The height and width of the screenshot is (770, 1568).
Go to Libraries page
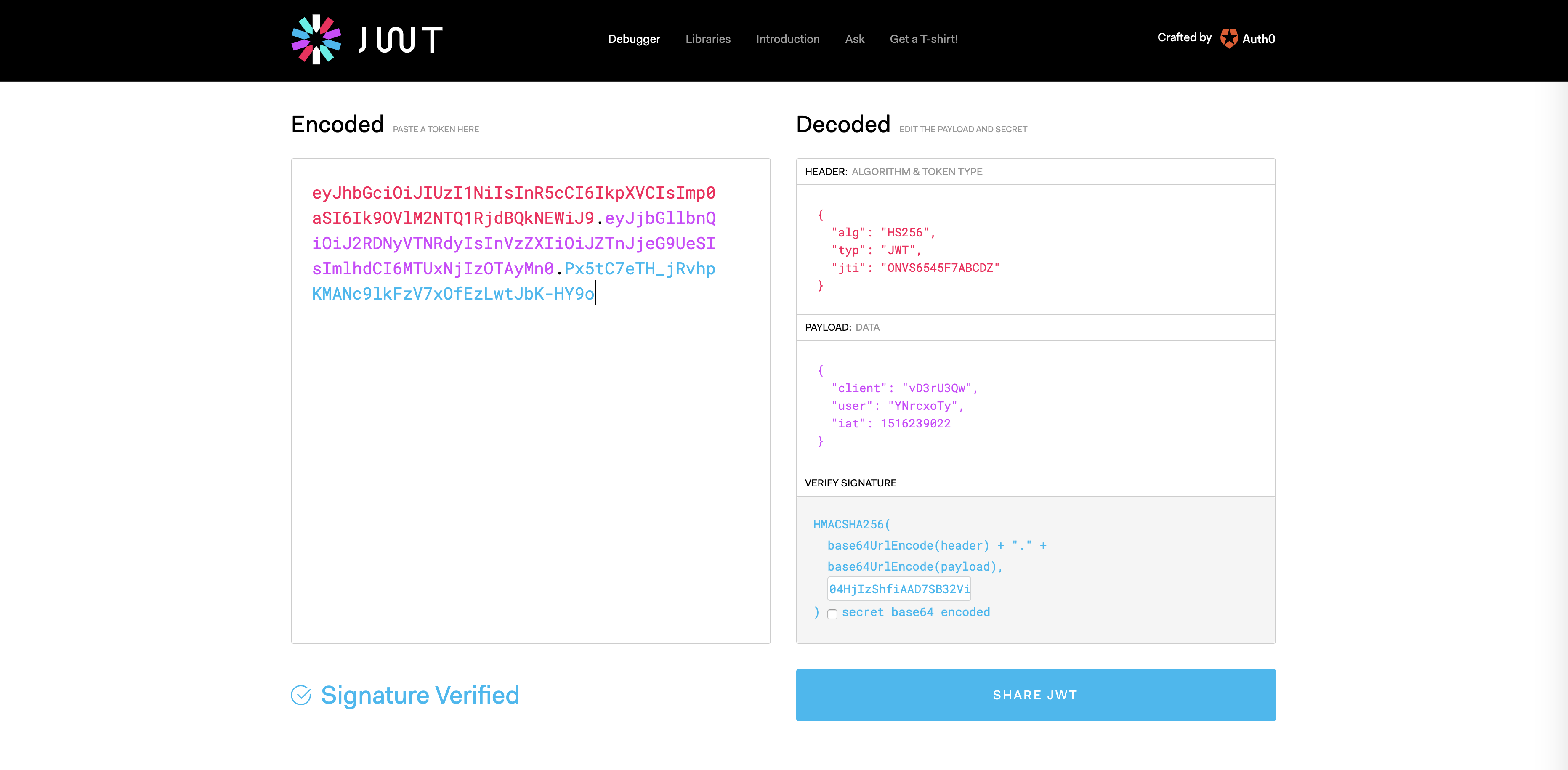click(707, 39)
